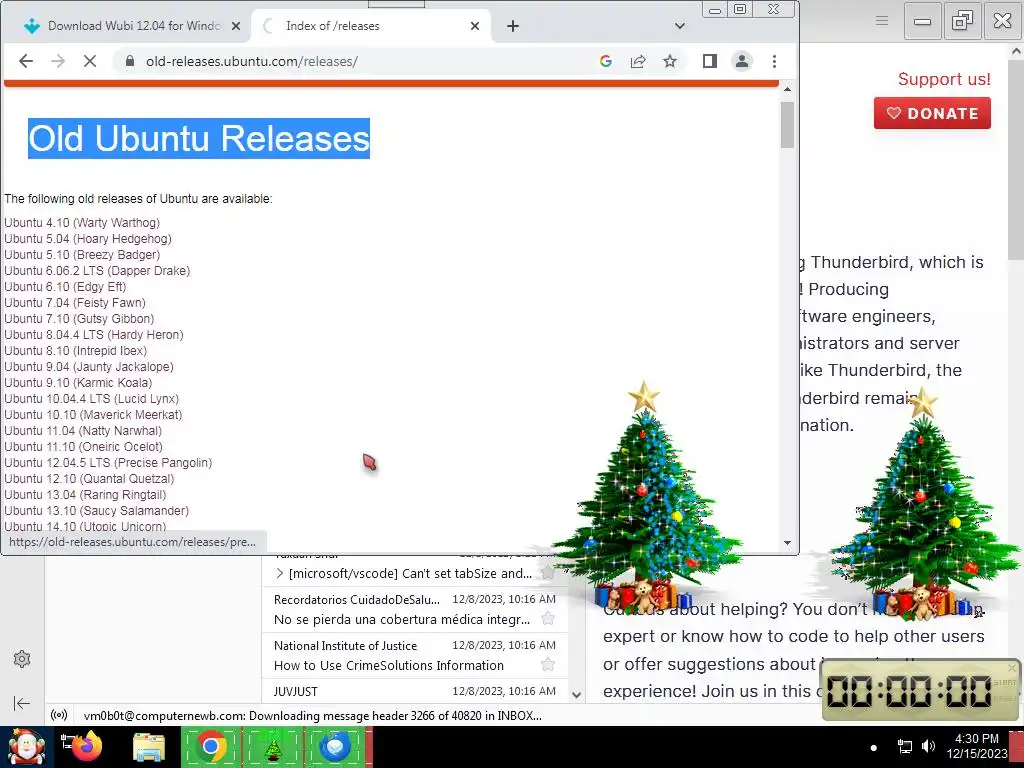Expand Chrome tab search chevron
This screenshot has width=1024, height=768.
[680, 26]
